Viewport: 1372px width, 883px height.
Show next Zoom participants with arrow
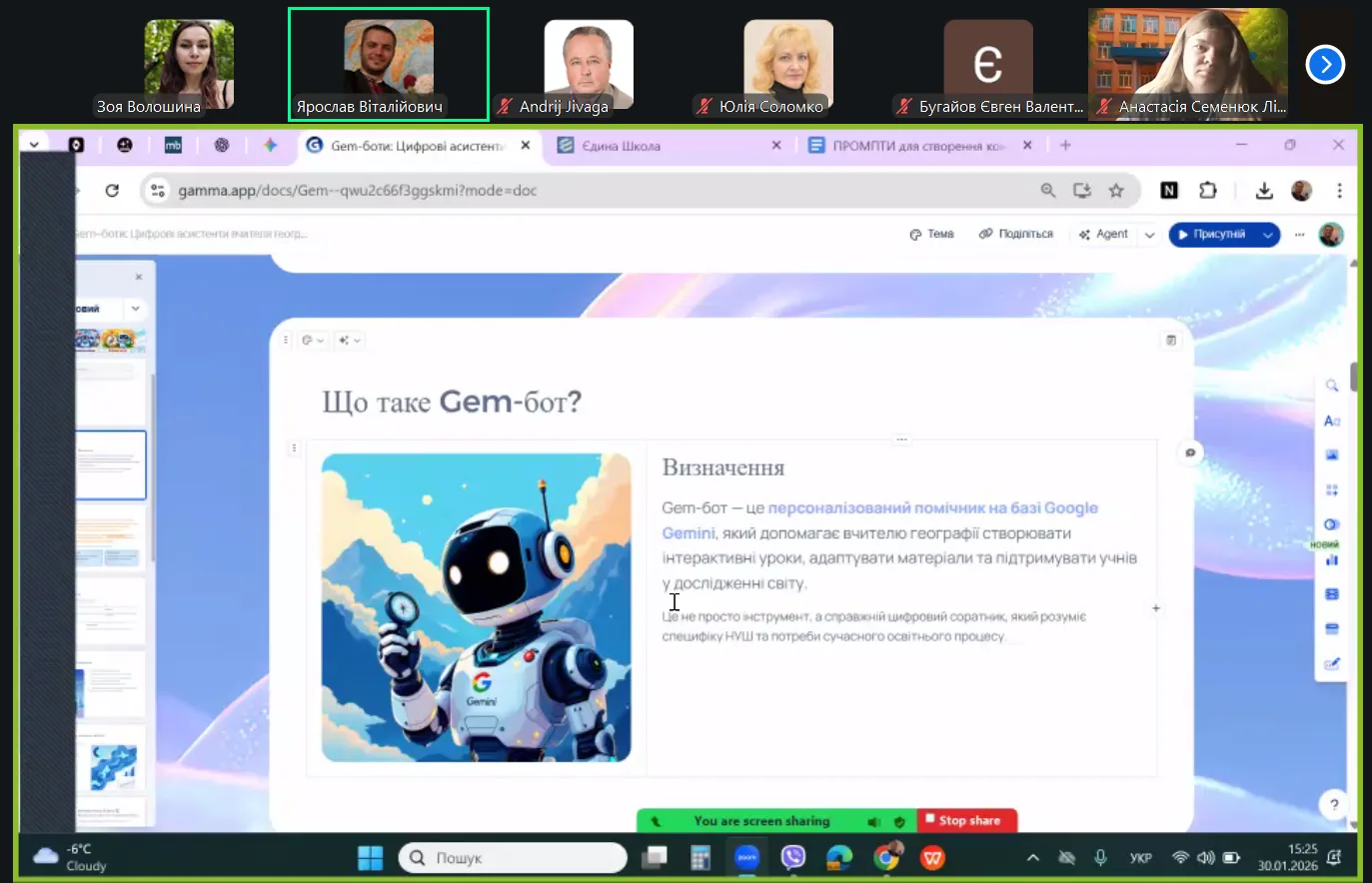click(1325, 65)
